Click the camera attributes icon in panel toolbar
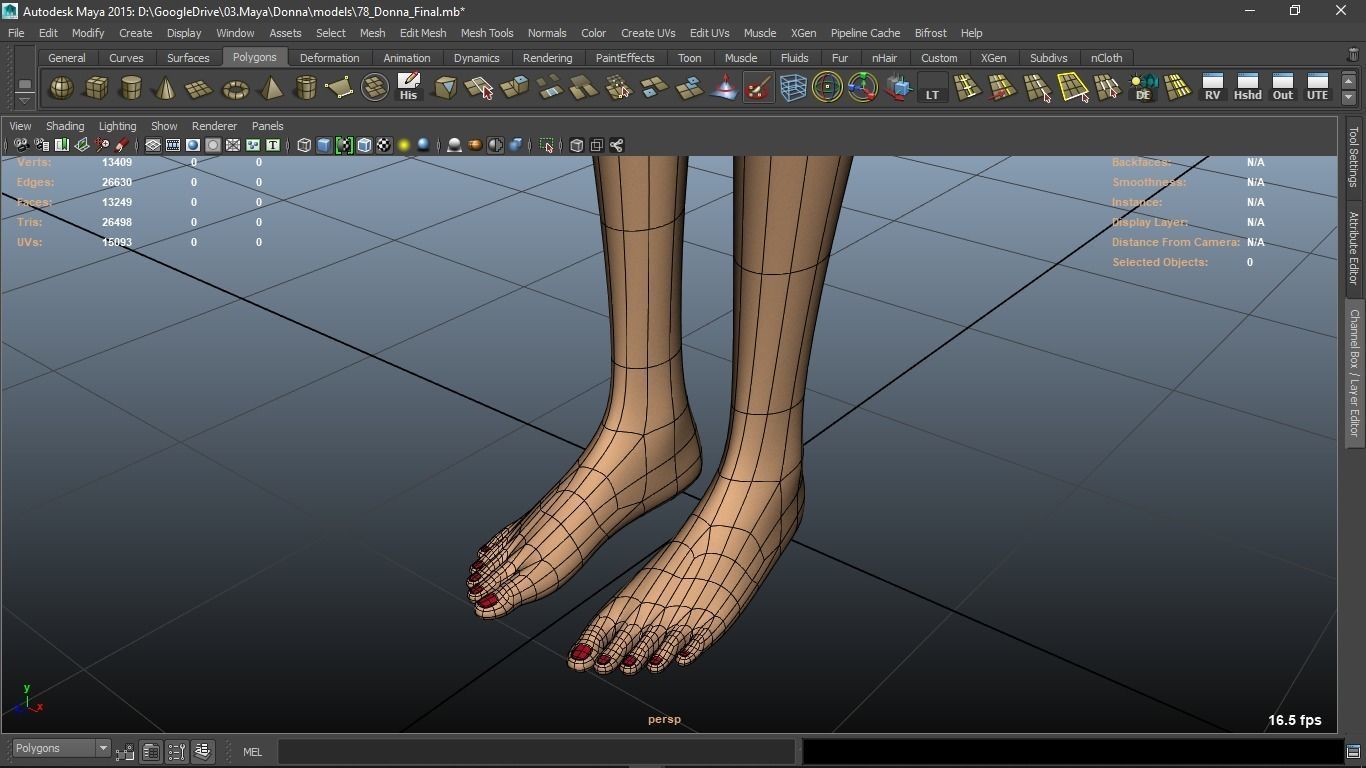This screenshot has height=768, width=1366. 41,145
